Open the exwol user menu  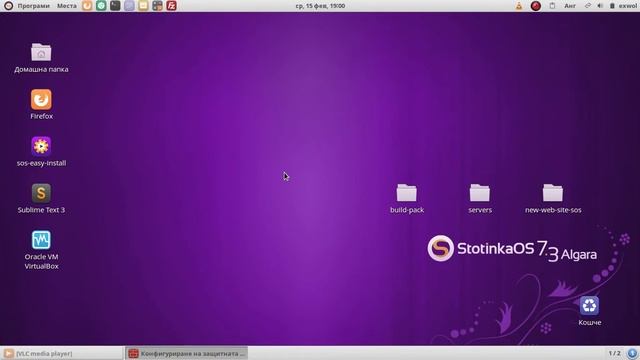628,6
